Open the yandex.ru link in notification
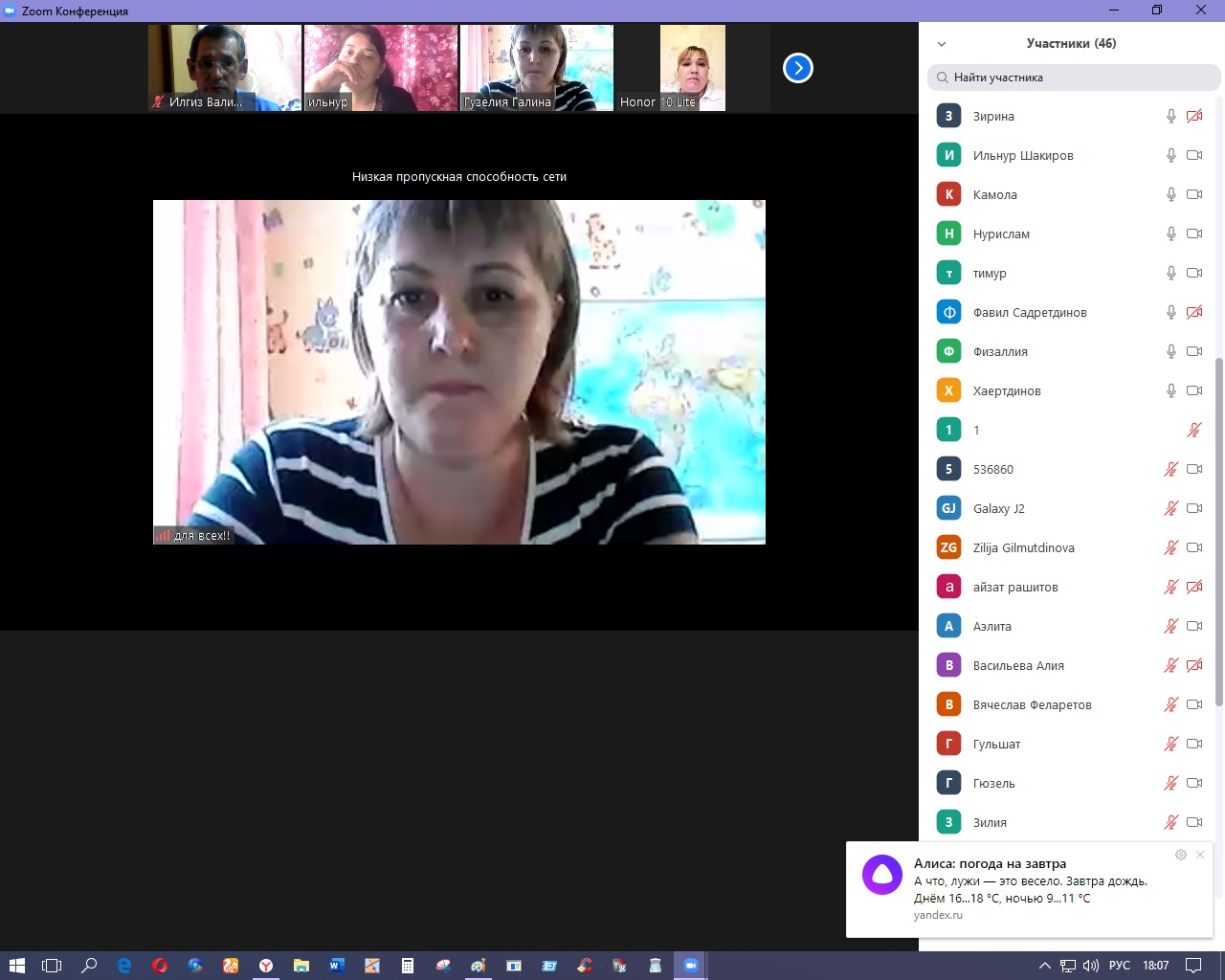The image size is (1225, 980). click(x=938, y=915)
